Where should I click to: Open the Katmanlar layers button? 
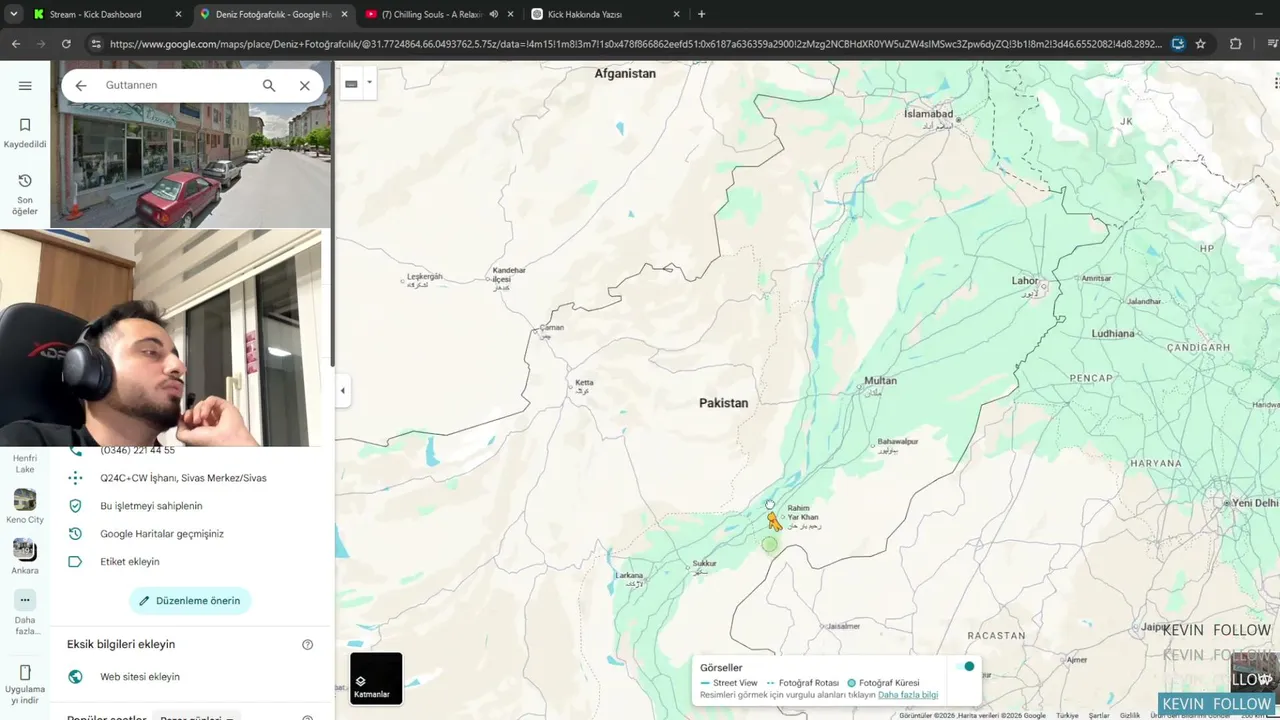[x=376, y=679]
